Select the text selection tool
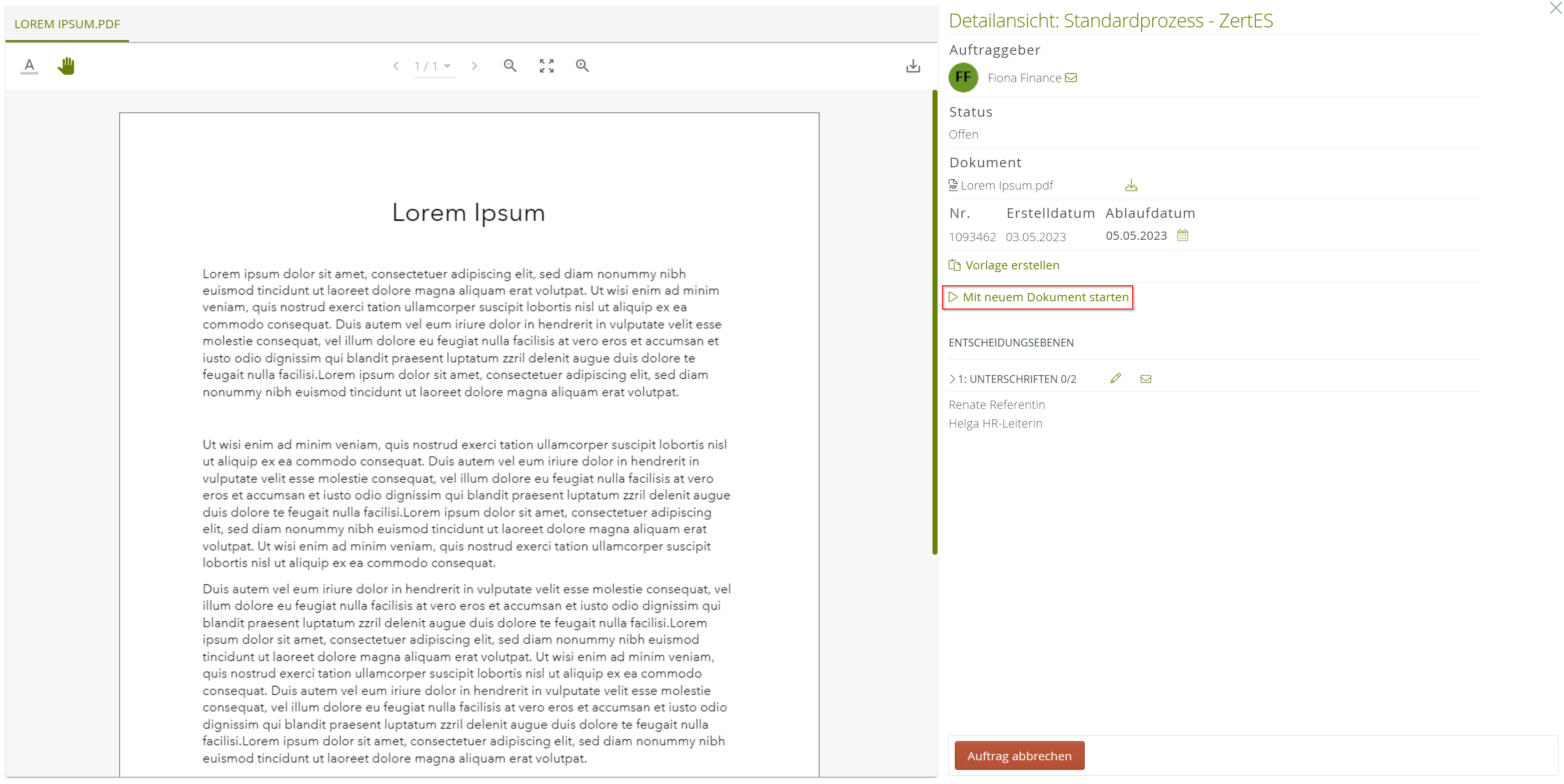Image resolution: width=1564 pixels, height=784 pixels. [29, 66]
